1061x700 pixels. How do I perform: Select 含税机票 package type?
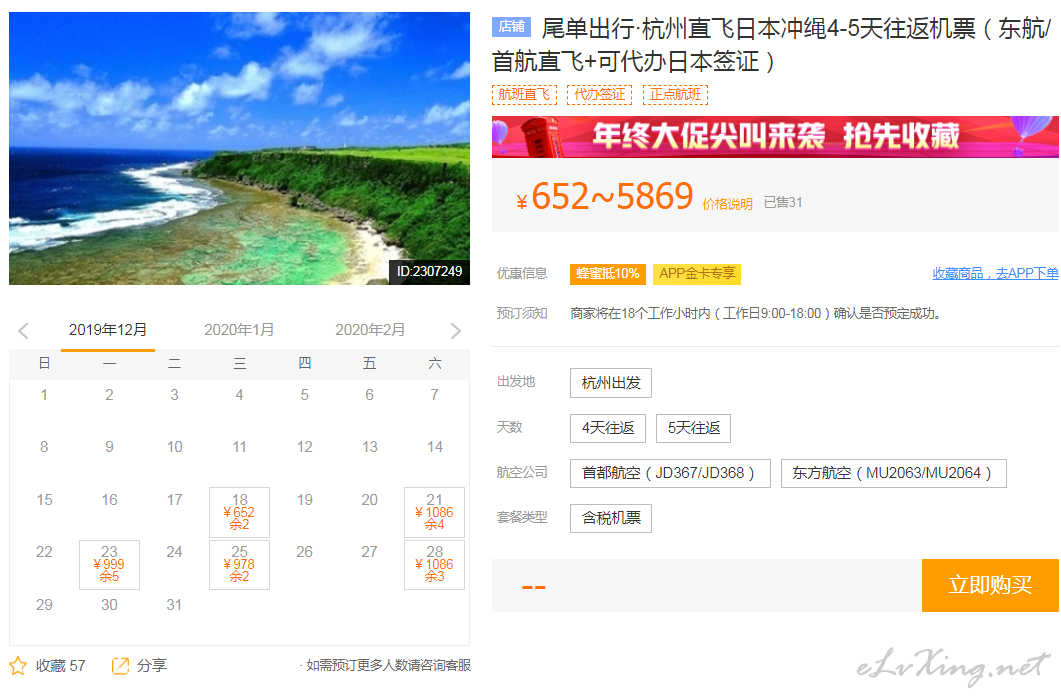[x=611, y=519]
